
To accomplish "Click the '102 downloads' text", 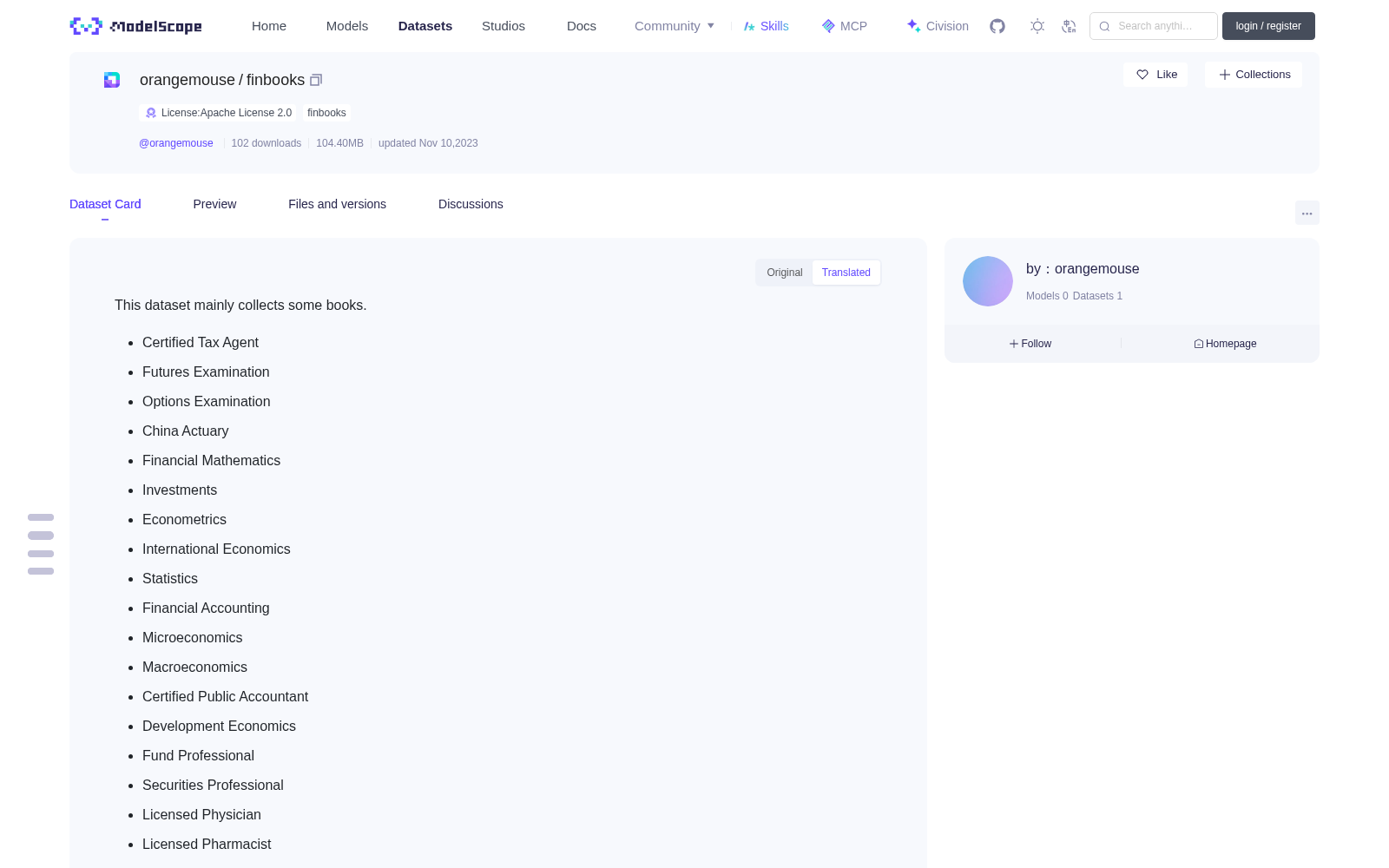I will [267, 143].
